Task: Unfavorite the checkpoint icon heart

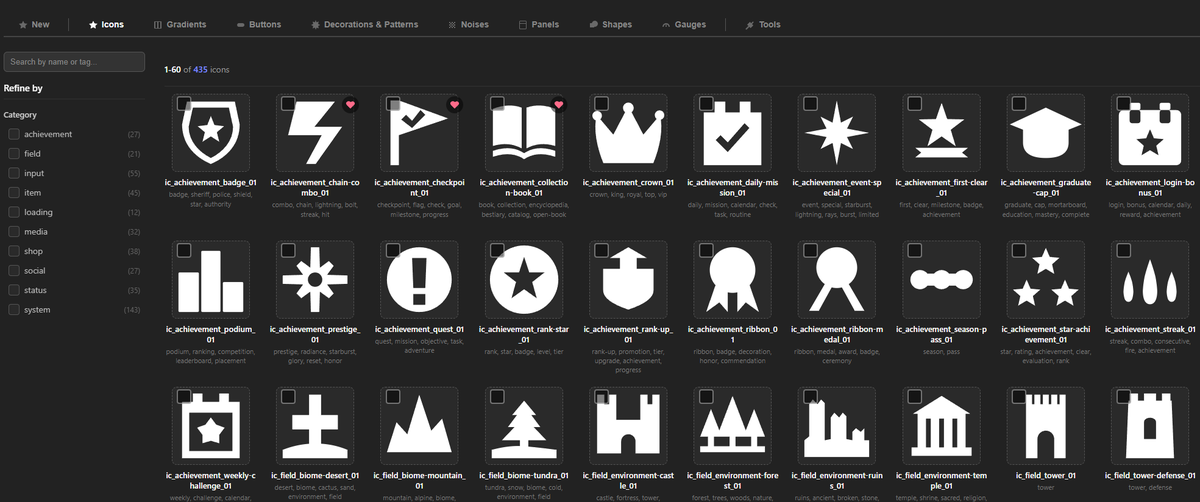Action: [x=454, y=104]
